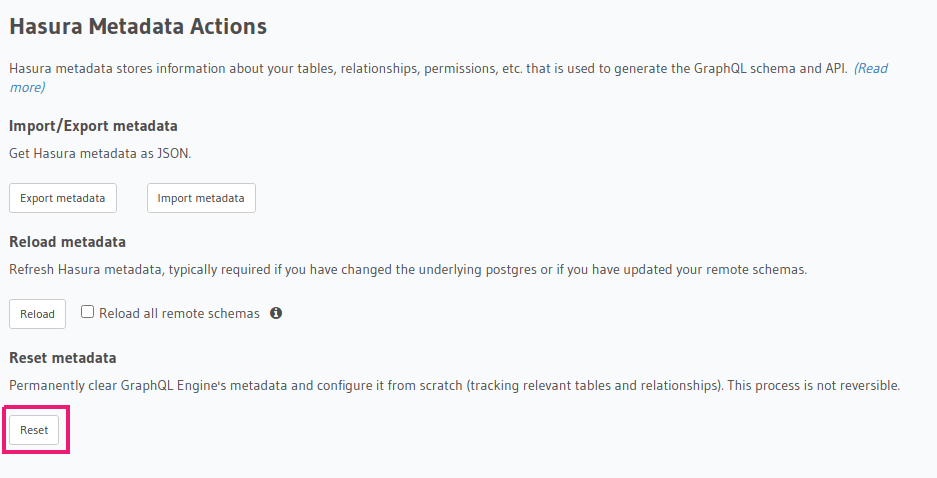The image size is (937, 478).
Task: Click the 'Reload all remote schemas' label text
Action: coord(179,313)
